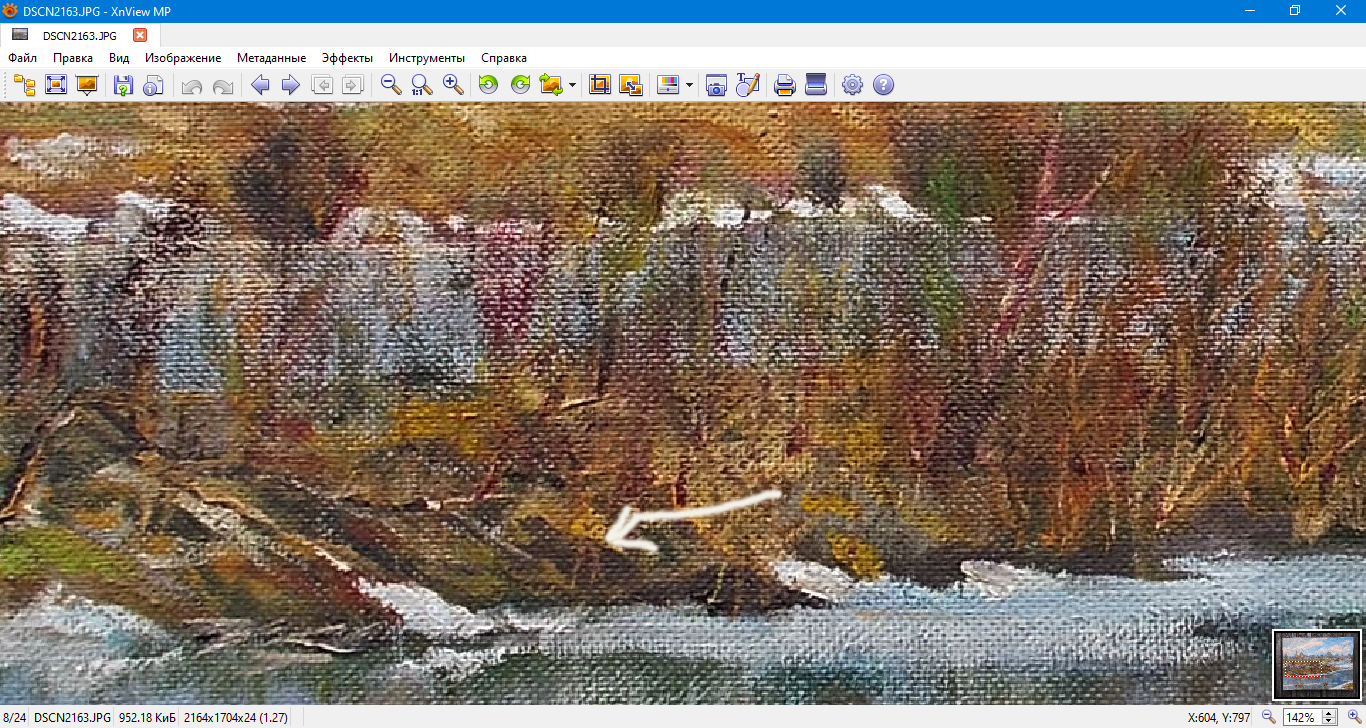Rotate image counter-clockwise

pos(488,85)
